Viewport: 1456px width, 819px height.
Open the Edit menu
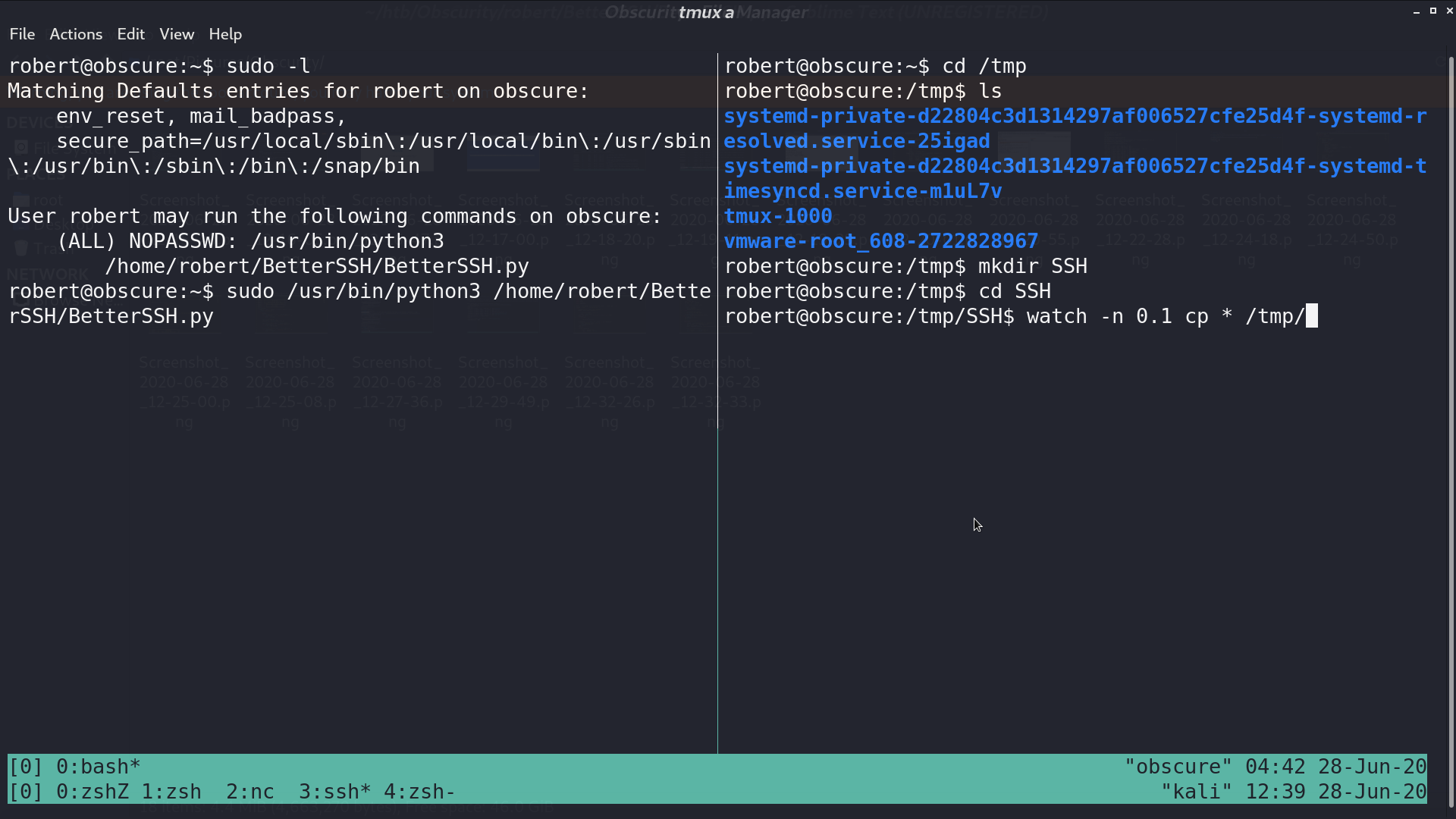[130, 34]
